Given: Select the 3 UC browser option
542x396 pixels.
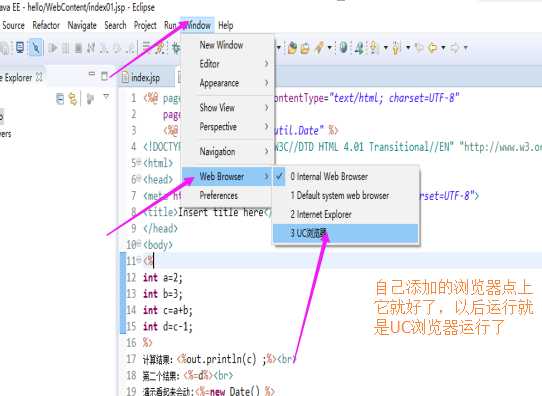Looking at the screenshot, I should pyautogui.click(x=346, y=233).
